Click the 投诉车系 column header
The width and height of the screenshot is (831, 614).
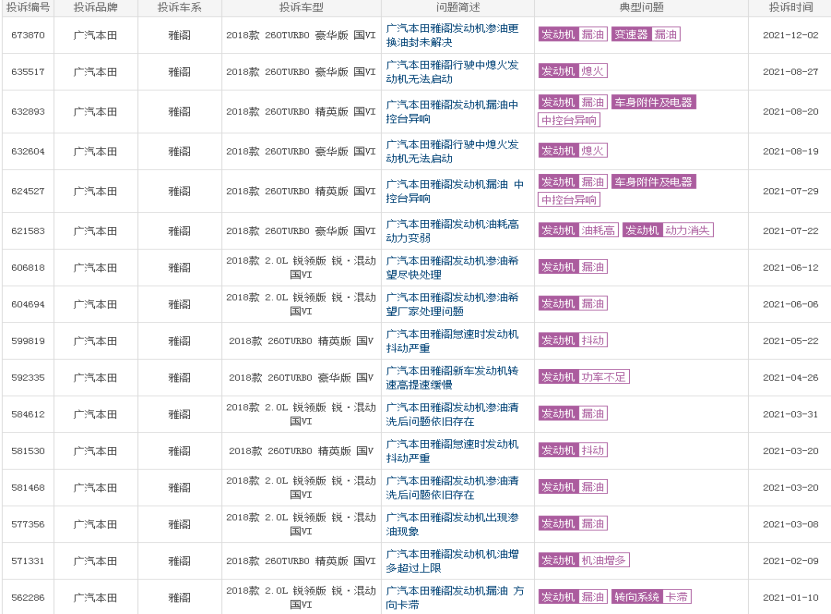pyautogui.click(x=180, y=7)
